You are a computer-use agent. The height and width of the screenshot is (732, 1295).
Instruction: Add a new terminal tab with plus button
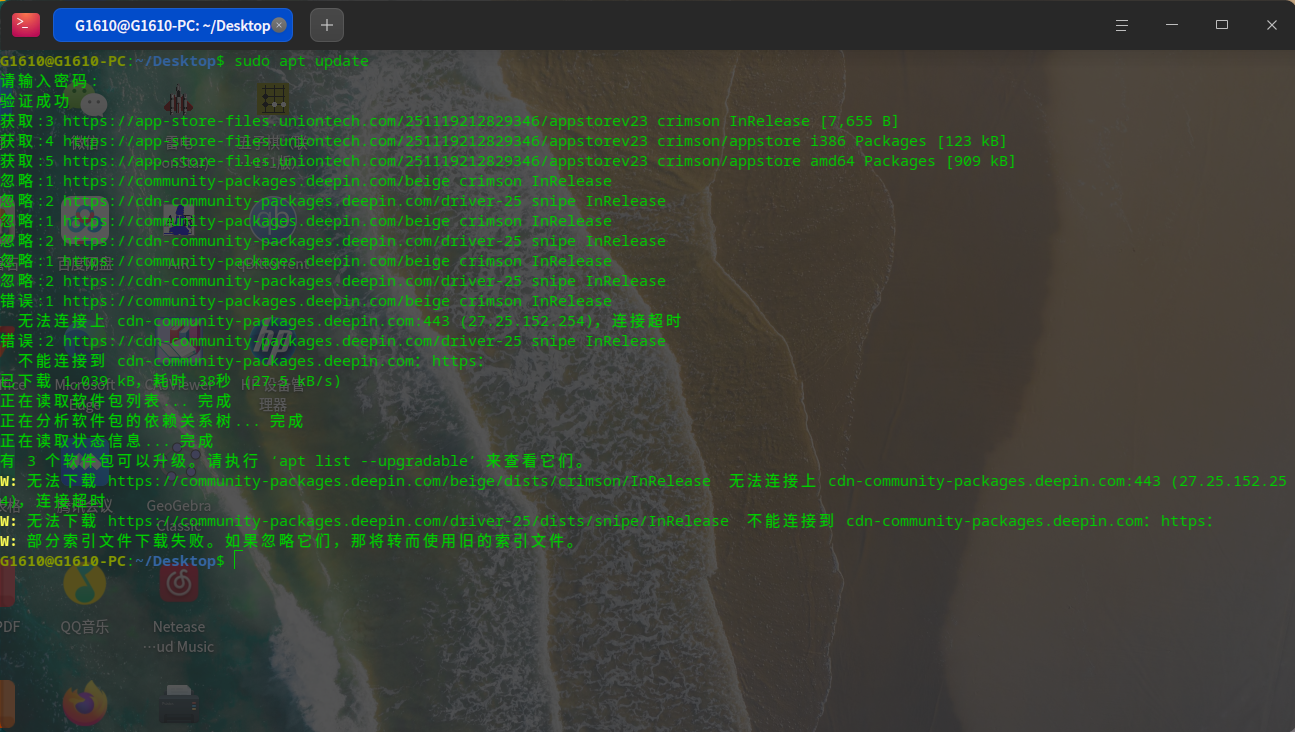coord(327,25)
